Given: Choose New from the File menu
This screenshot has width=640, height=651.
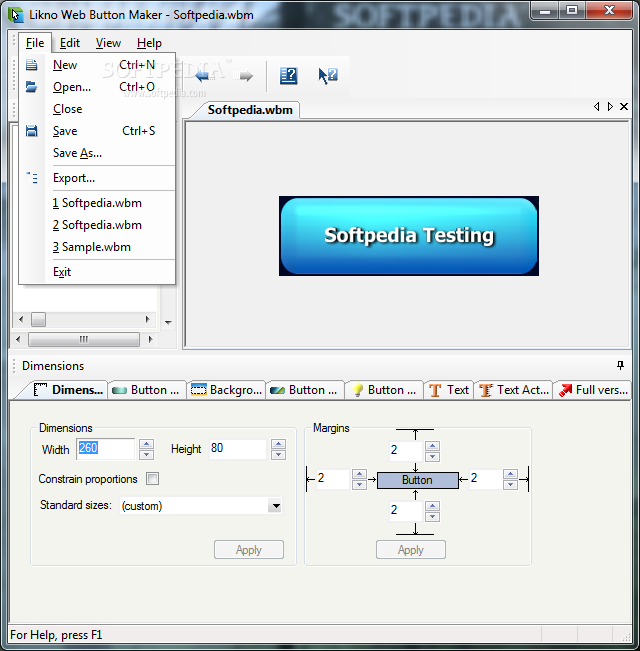Looking at the screenshot, I should [x=97, y=65].
